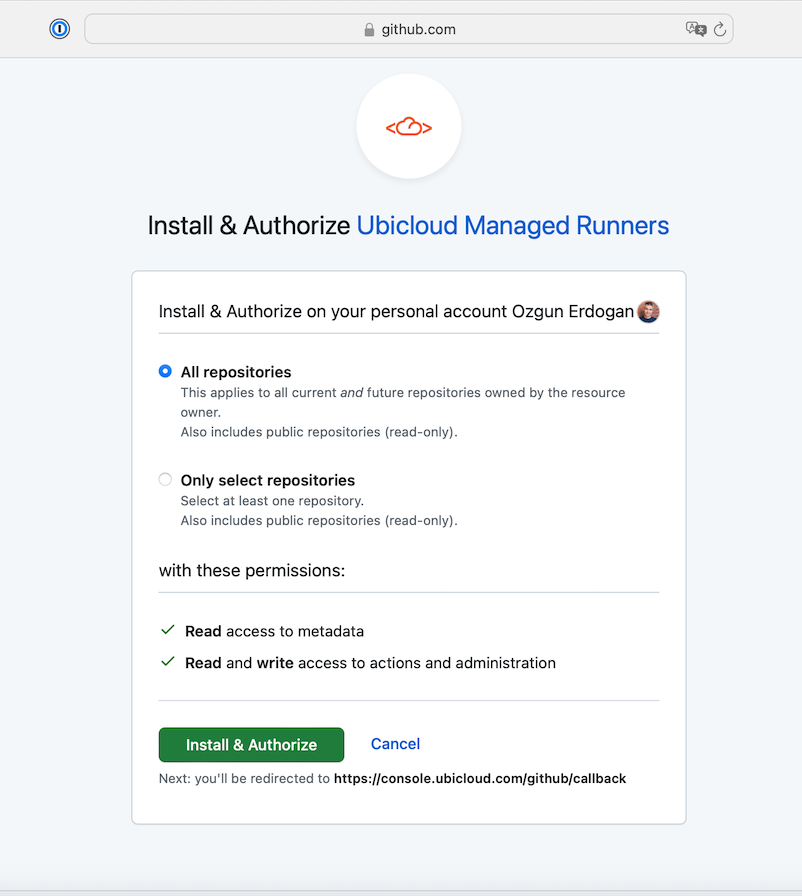Viewport: 802px width, 896px height.
Task: Click Ozgun Erdogan's avatar picture
Action: (x=648, y=311)
